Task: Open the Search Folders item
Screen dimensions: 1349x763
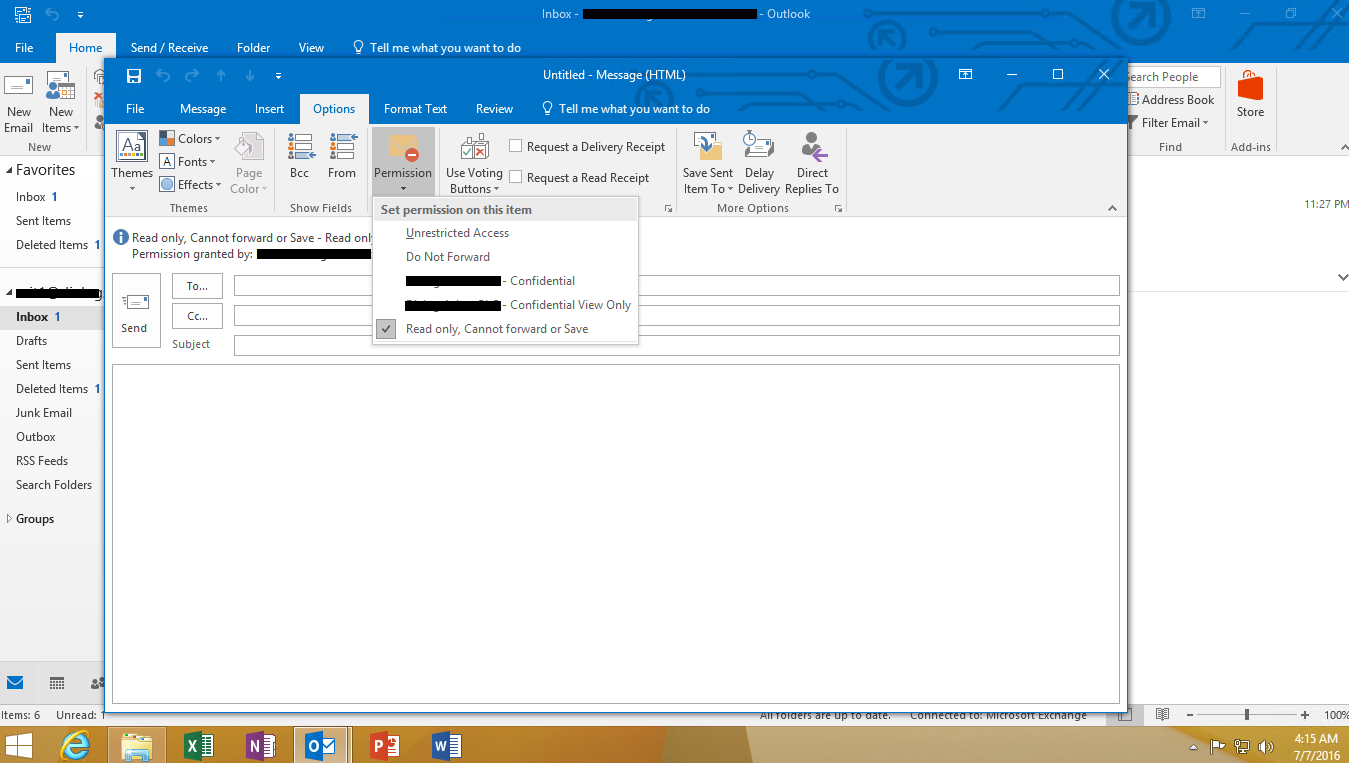Action: (x=54, y=485)
